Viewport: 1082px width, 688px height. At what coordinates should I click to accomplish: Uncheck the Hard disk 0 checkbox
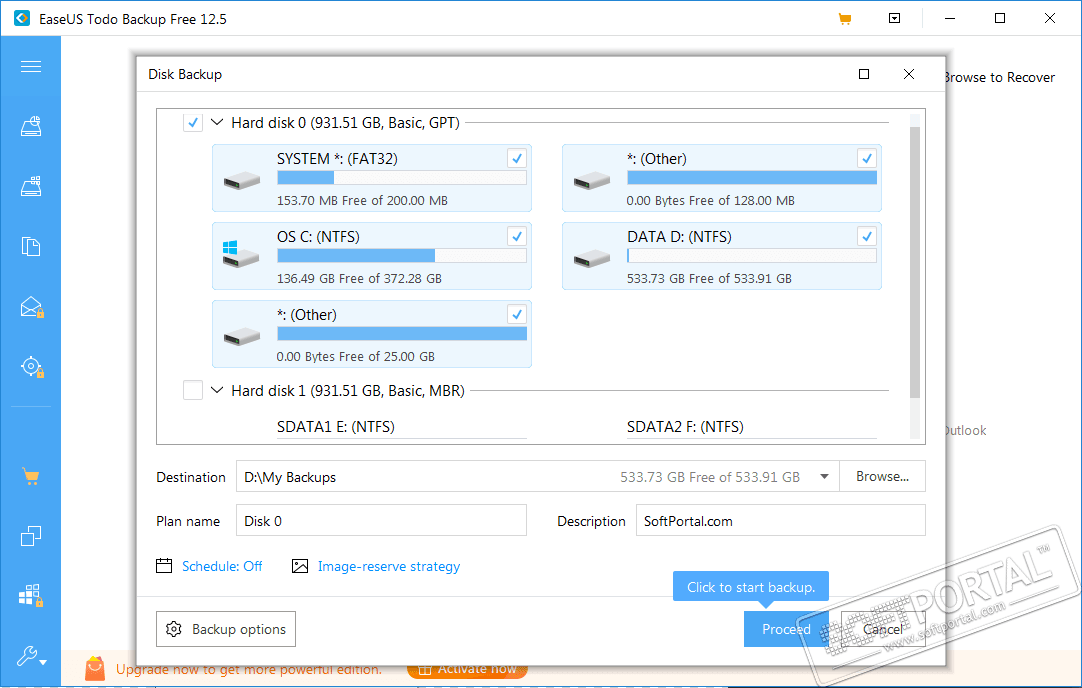pos(193,123)
